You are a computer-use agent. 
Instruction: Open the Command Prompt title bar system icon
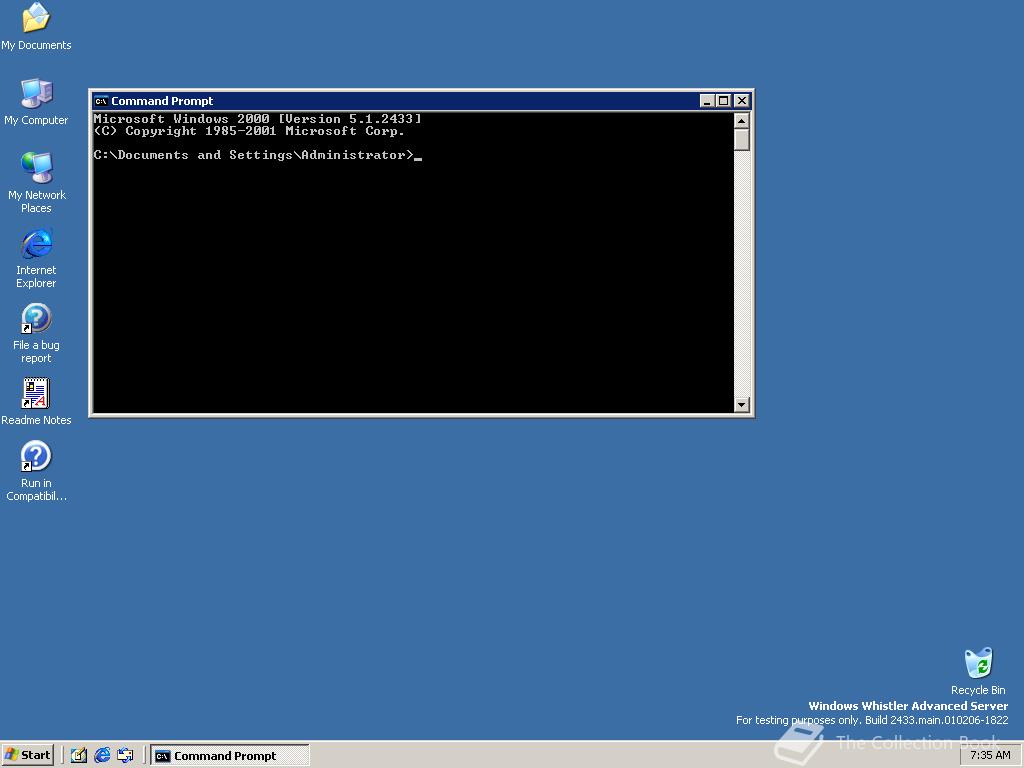pyautogui.click(x=101, y=101)
